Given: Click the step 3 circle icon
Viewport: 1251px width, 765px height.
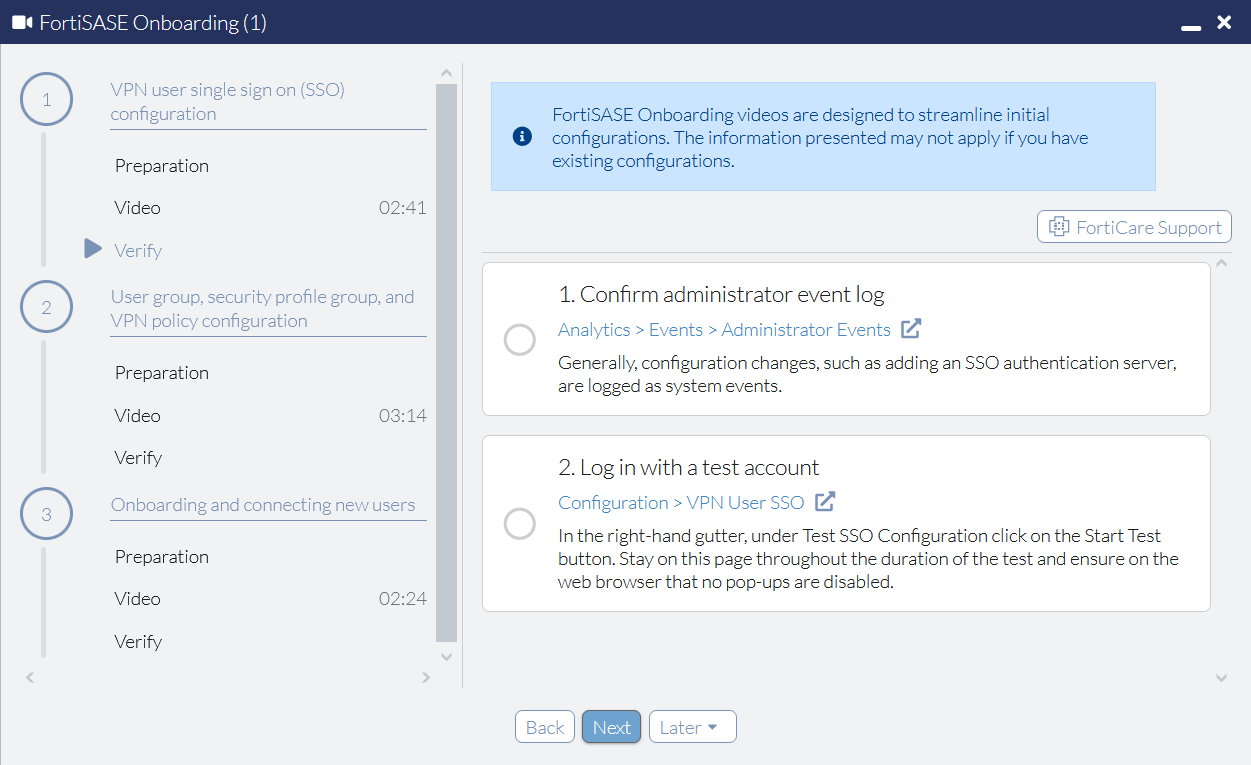Looking at the screenshot, I should pos(46,515).
